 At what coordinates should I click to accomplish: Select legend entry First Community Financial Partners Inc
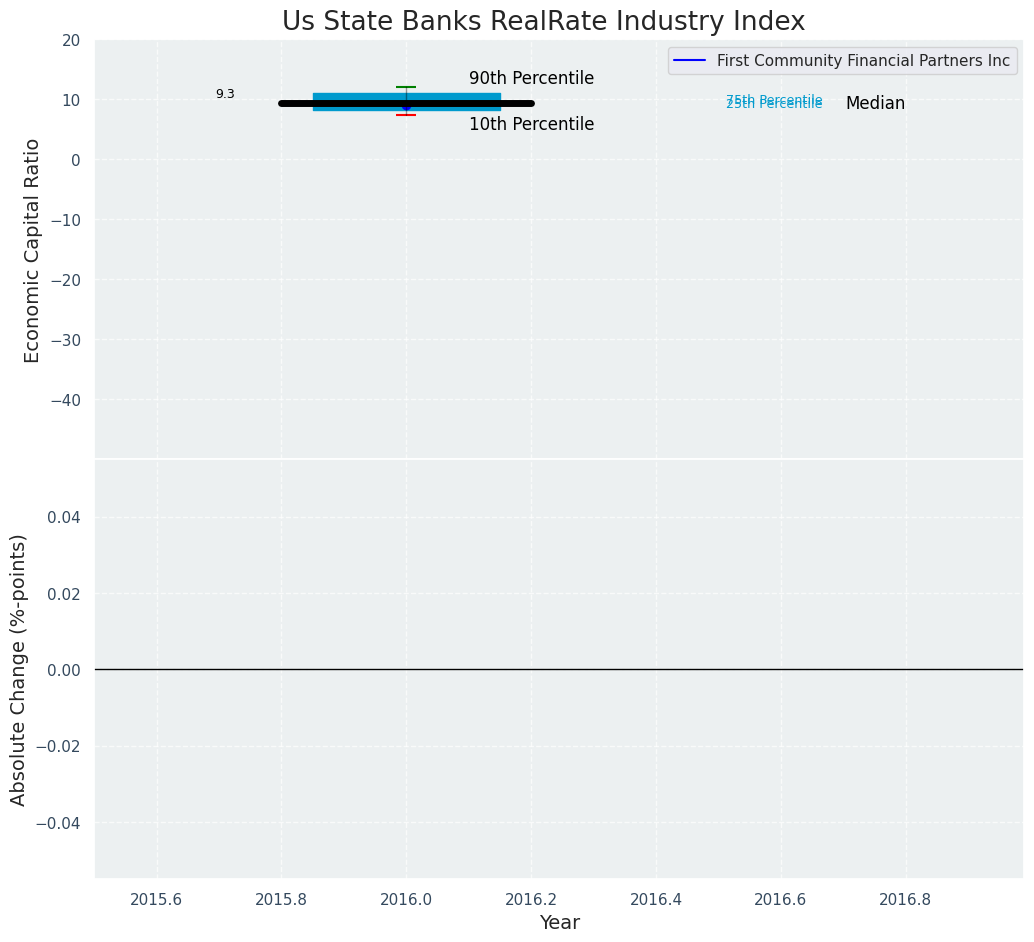863,61
